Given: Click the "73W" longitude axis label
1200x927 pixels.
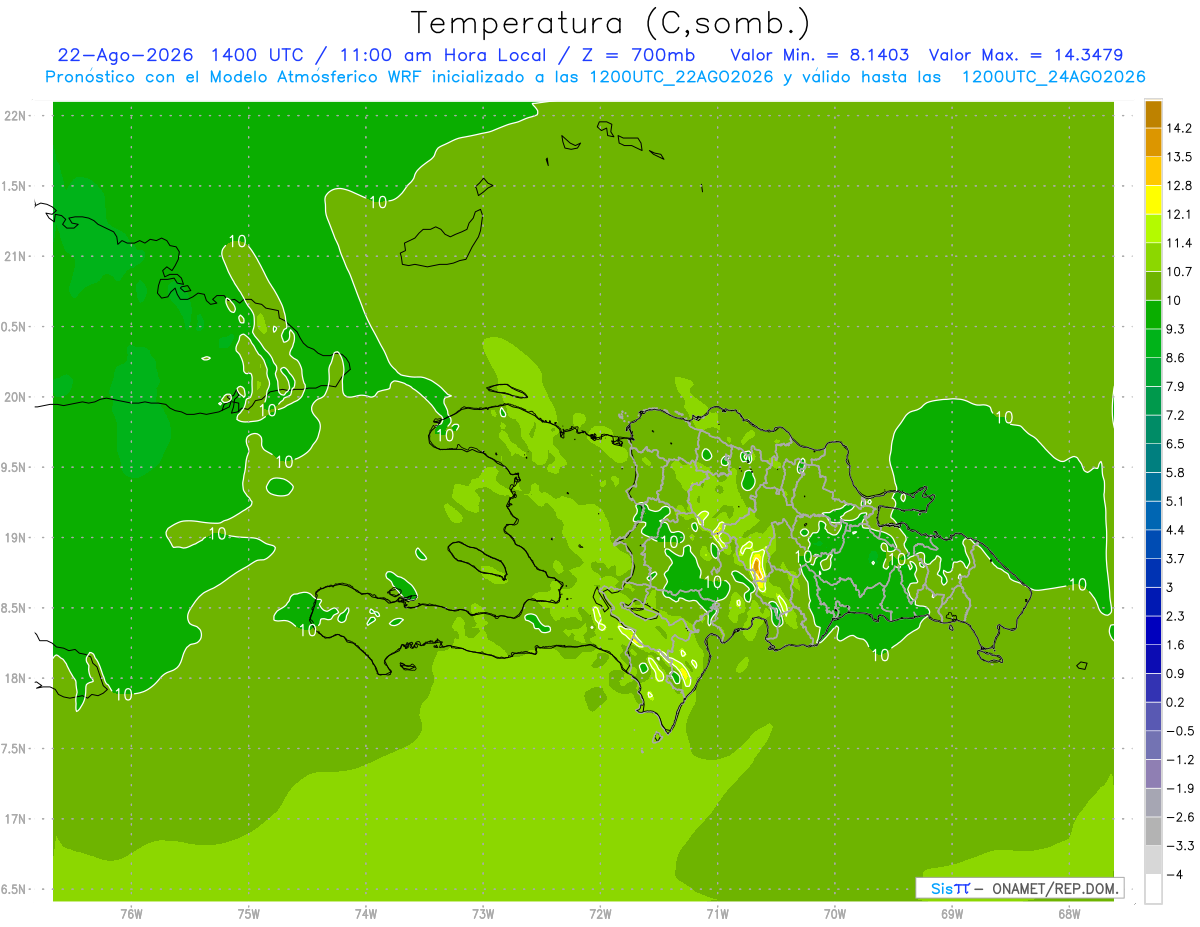Looking at the screenshot, I should (483, 912).
